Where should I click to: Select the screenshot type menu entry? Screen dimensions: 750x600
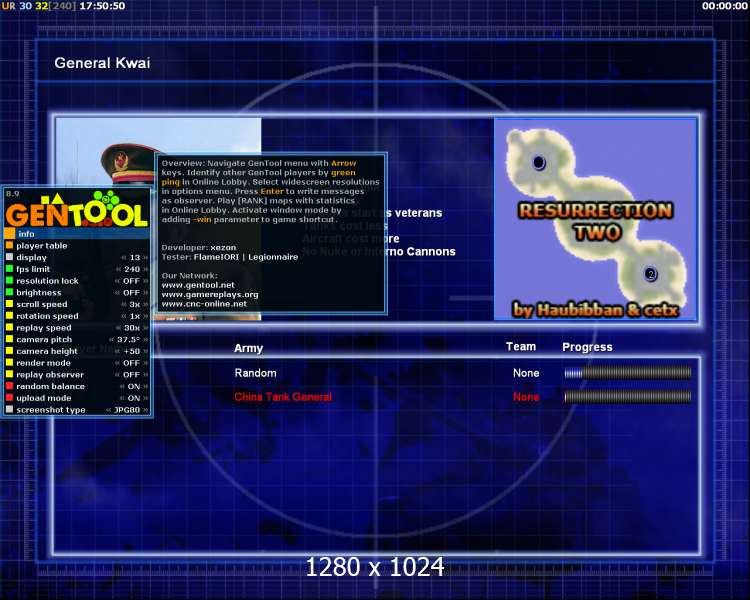[77, 410]
